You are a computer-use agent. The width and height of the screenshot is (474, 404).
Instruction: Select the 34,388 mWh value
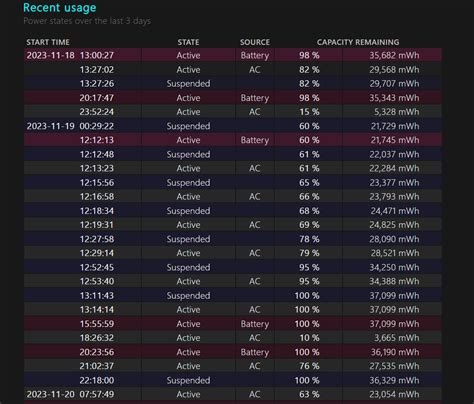394,281
